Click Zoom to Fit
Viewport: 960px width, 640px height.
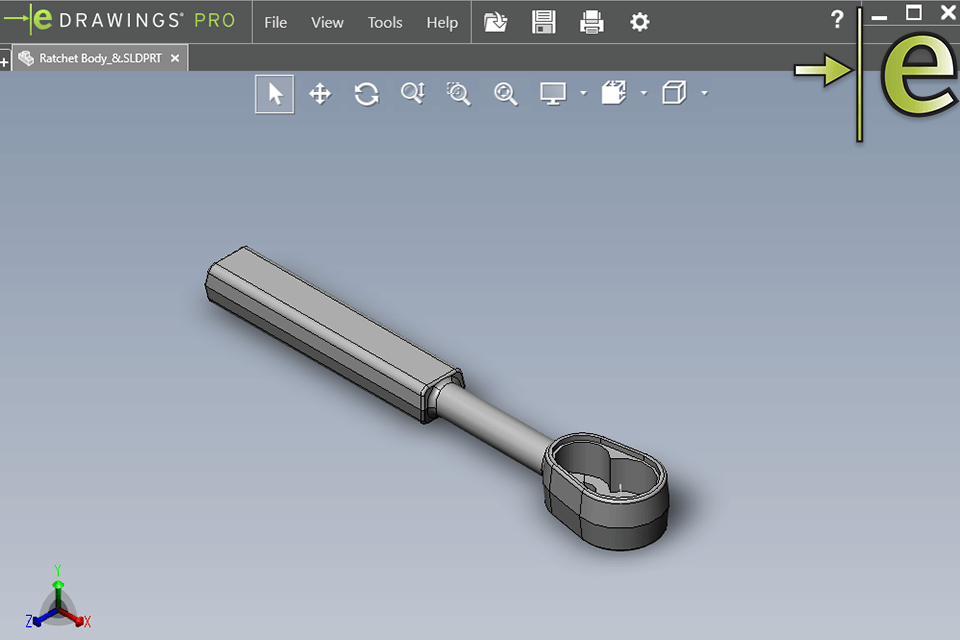pyautogui.click(x=506, y=94)
